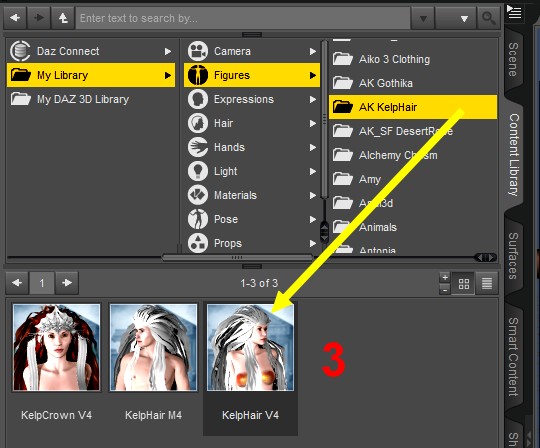The width and height of the screenshot is (540, 448).
Task: Expand the Hands category arrow
Action: (313, 147)
